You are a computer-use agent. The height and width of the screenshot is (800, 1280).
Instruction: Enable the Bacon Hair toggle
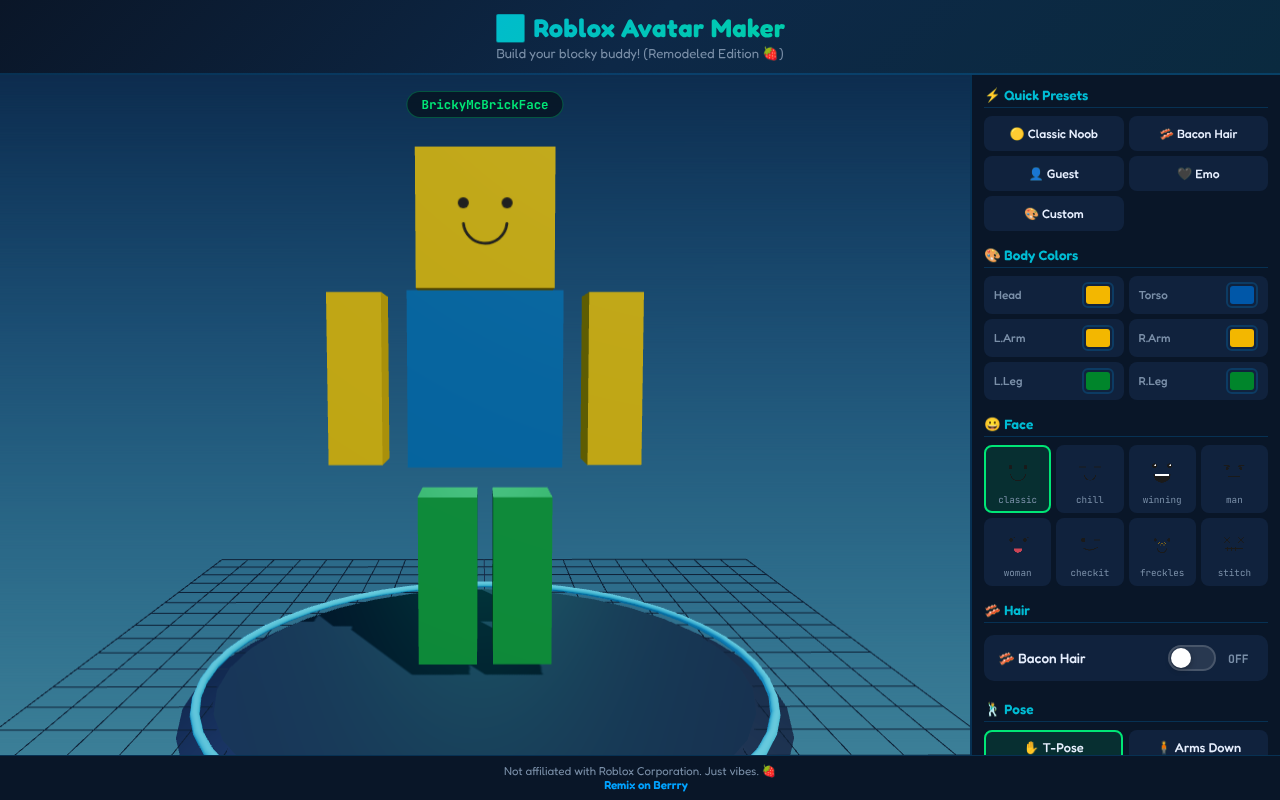click(x=1190, y=658)
